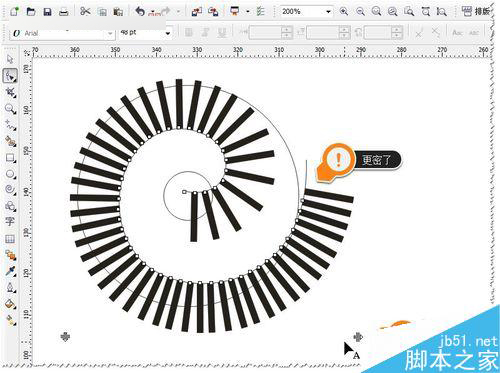Viewport: 500px width, 373px height.
Task: Select the Pick tool
Action: pos(10,59)
